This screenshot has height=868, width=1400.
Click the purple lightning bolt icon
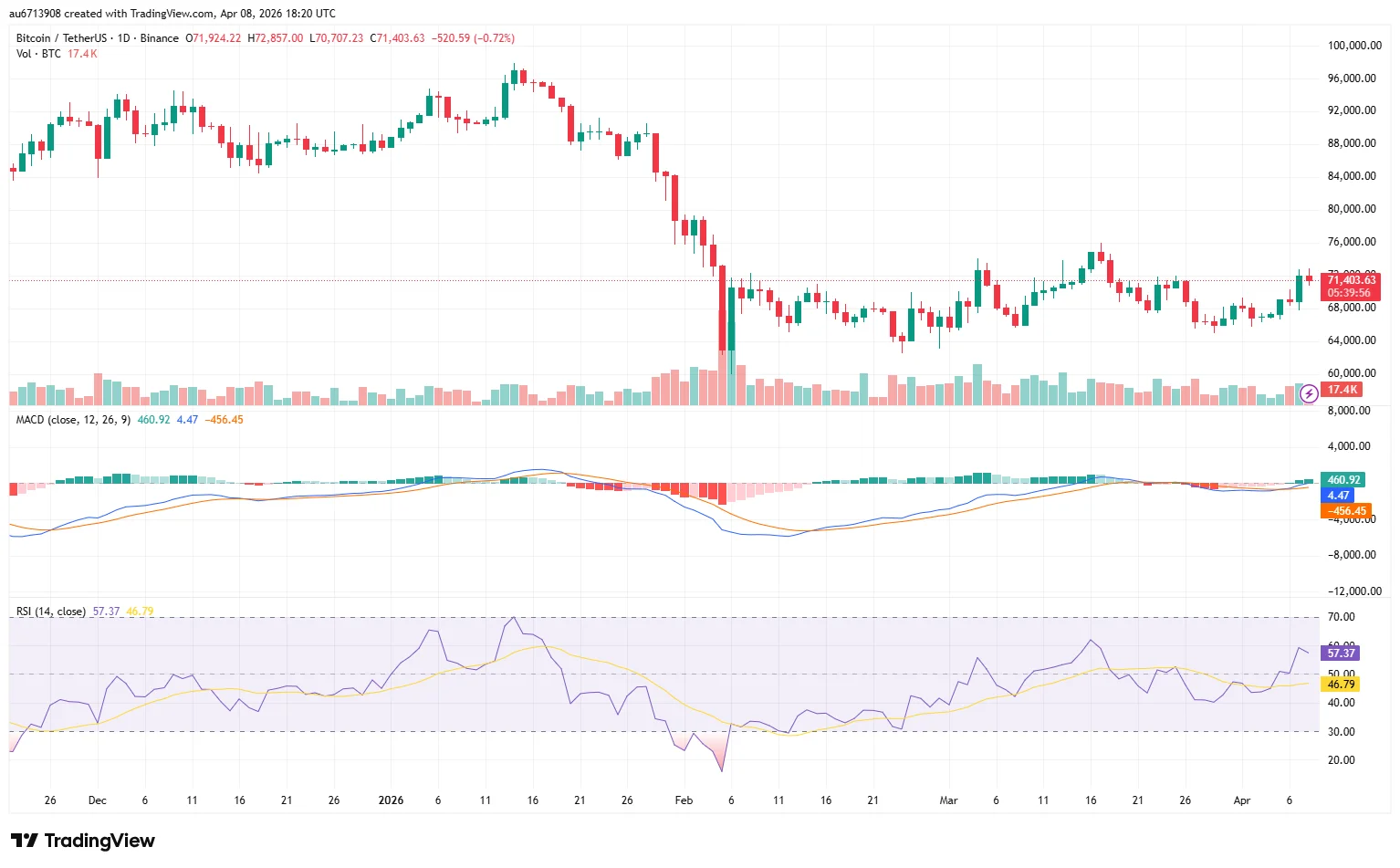tap(1308, 393)
